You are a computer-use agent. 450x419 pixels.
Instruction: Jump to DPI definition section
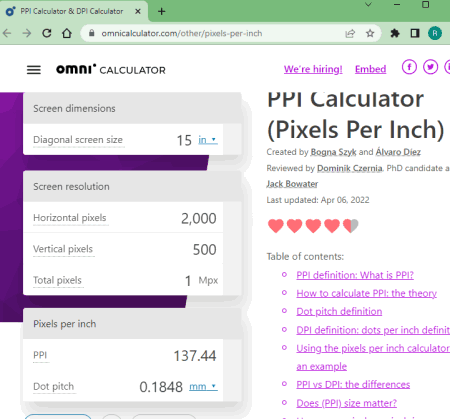tap(373, 330)
